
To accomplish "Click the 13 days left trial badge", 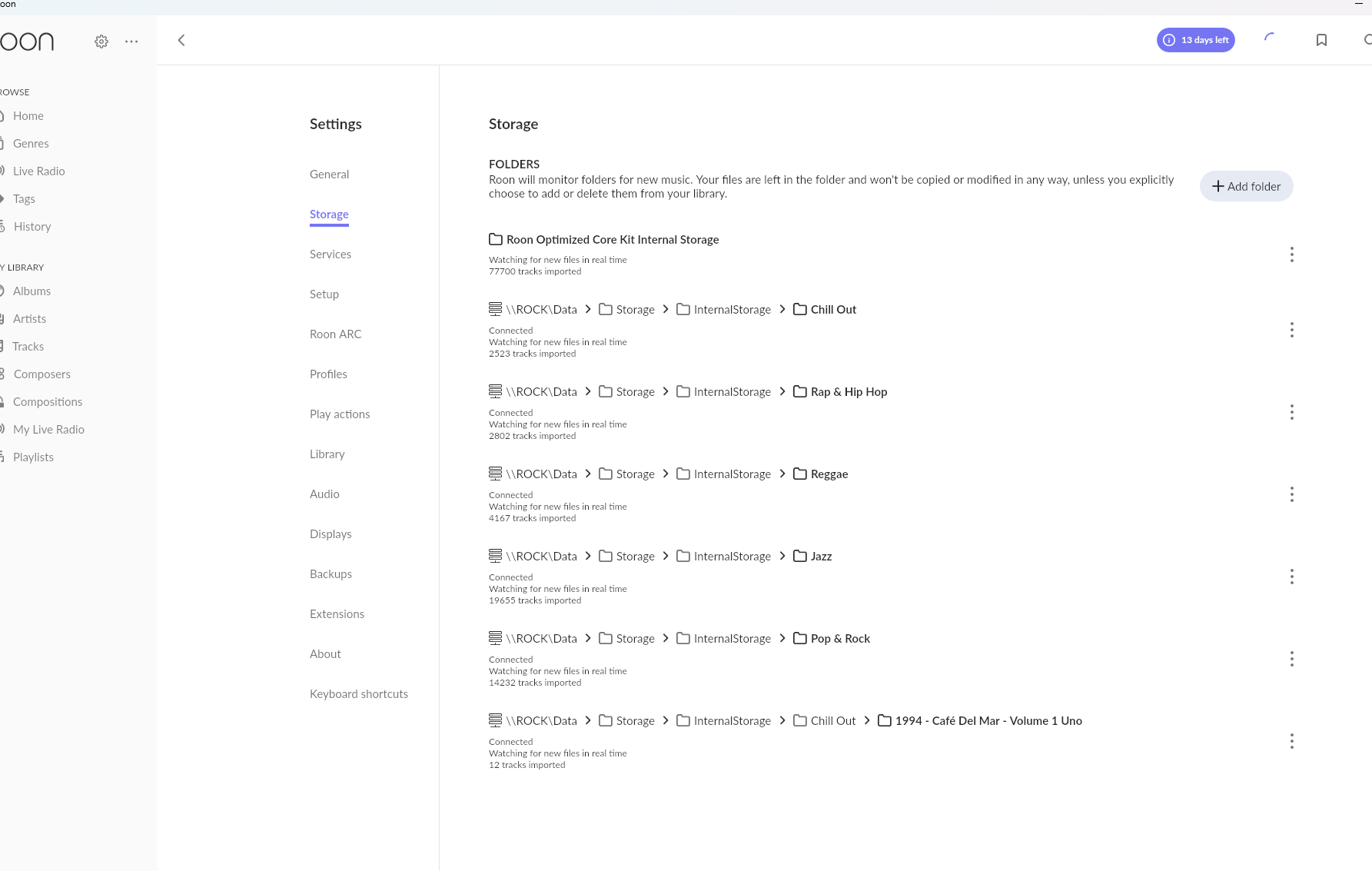I will 1196,40.
